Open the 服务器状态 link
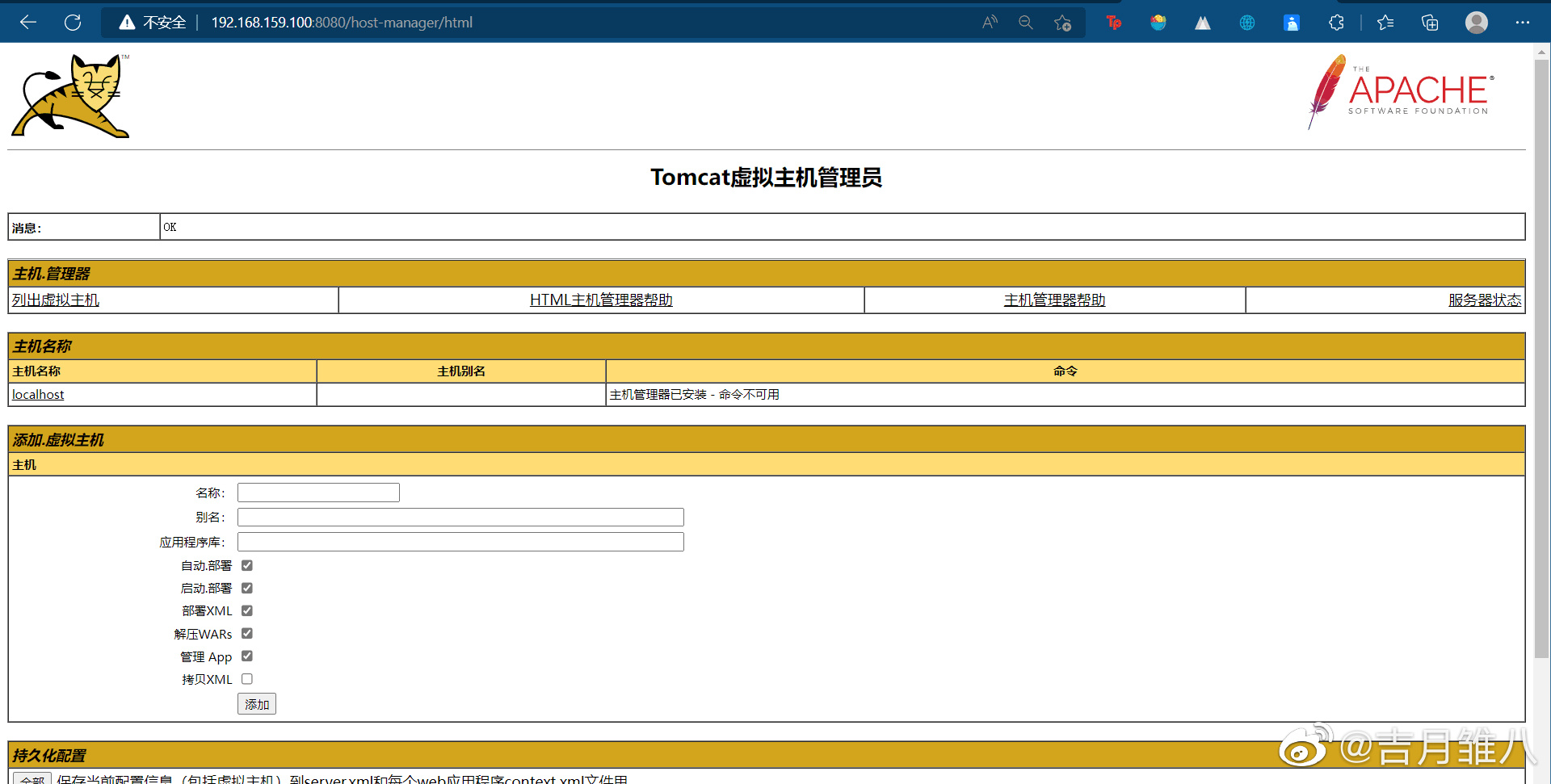 [x=1485, y=300]
